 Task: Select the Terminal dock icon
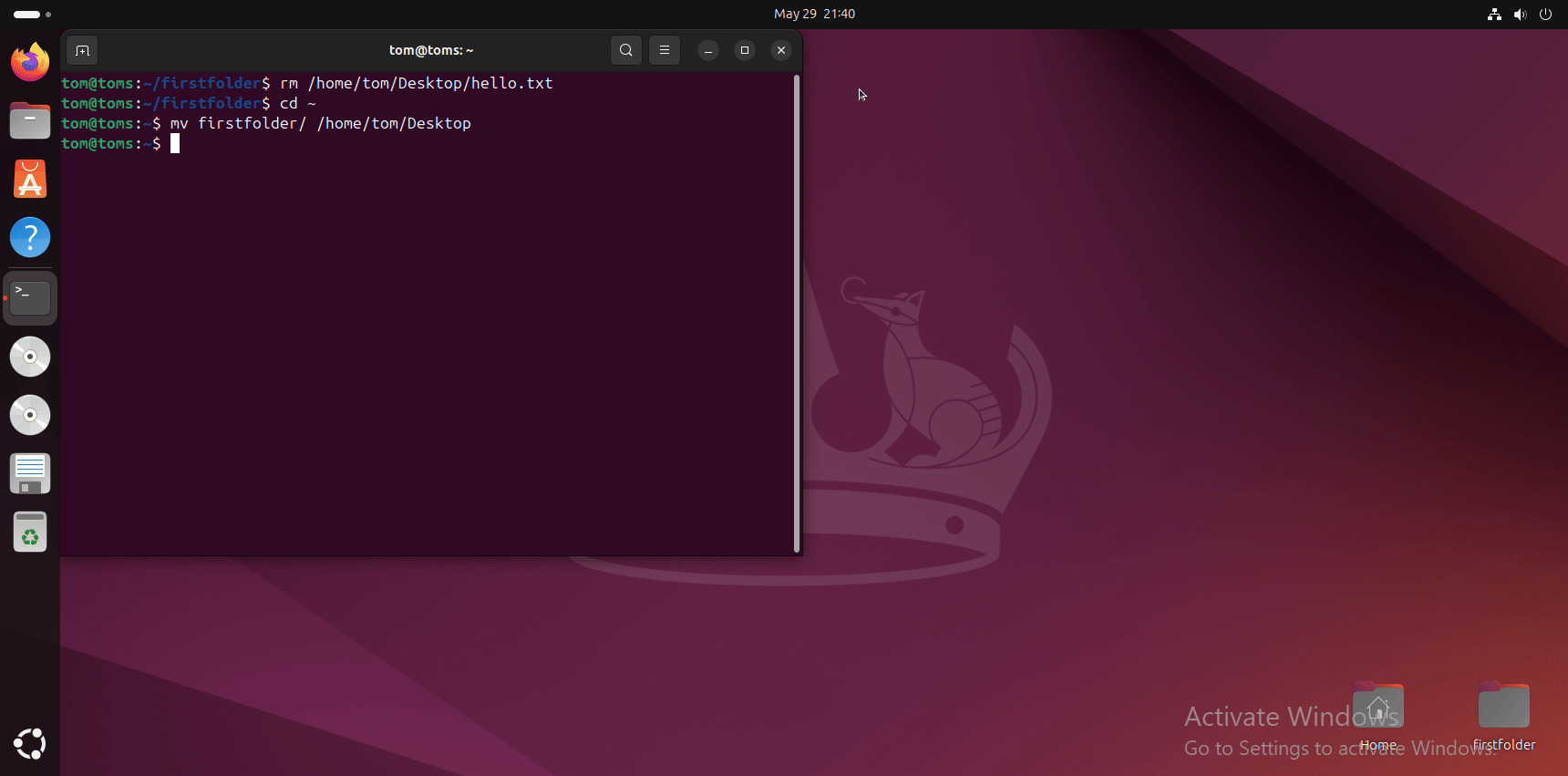point(30,298)
